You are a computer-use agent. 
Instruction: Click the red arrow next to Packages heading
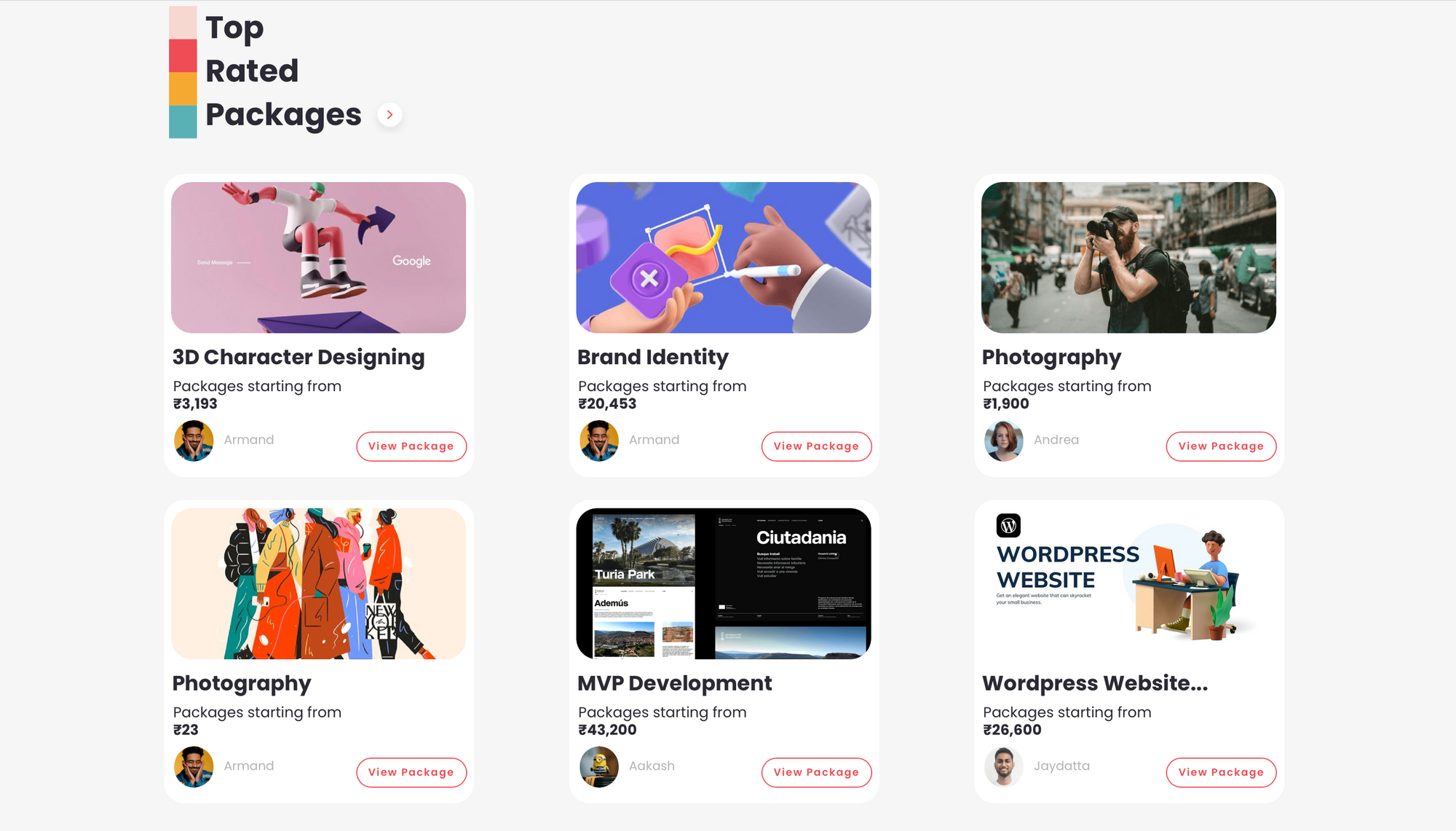pos(389,114)
